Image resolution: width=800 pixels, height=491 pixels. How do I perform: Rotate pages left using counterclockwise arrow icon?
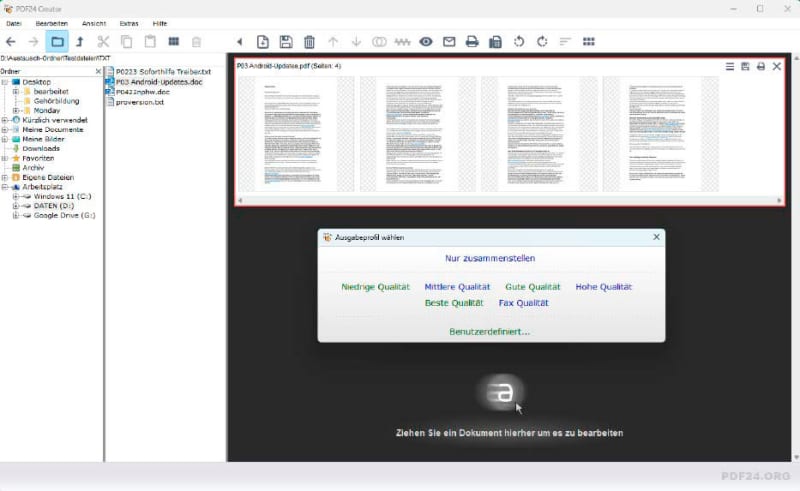[x=519, y=42]
